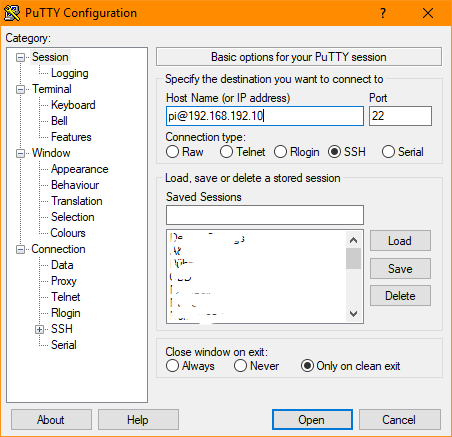The width and height of the screenshot is (452, 437).
Task: Open the Behaviour category
Action: (x=75, y=185)
